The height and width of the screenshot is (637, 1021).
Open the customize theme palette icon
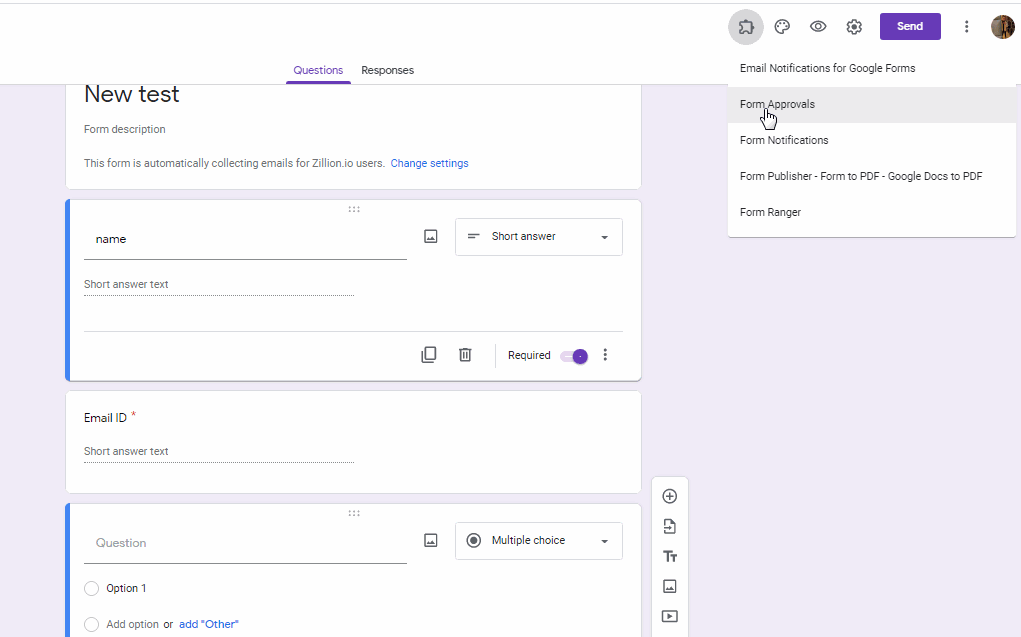(x=782, y=27)
